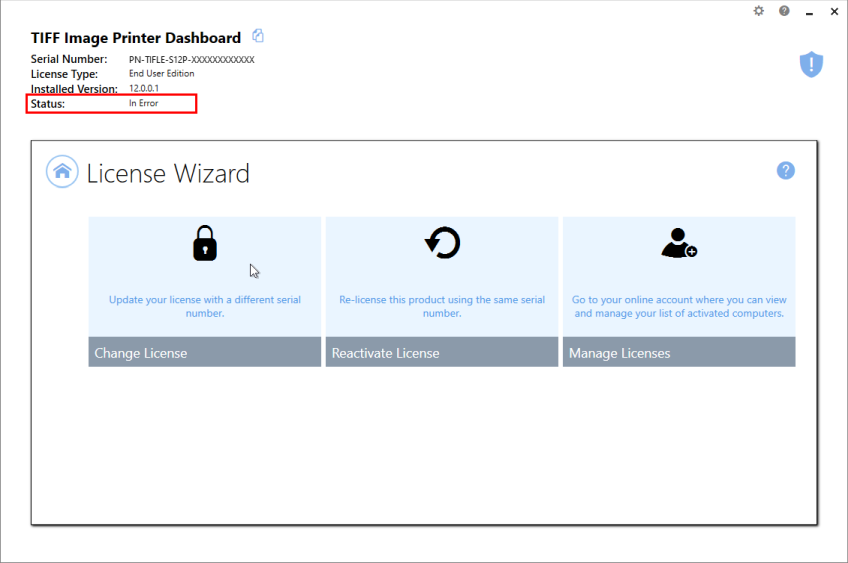Minimize the dashboard window
848x563 pixels.
click(x=809, y=12)
